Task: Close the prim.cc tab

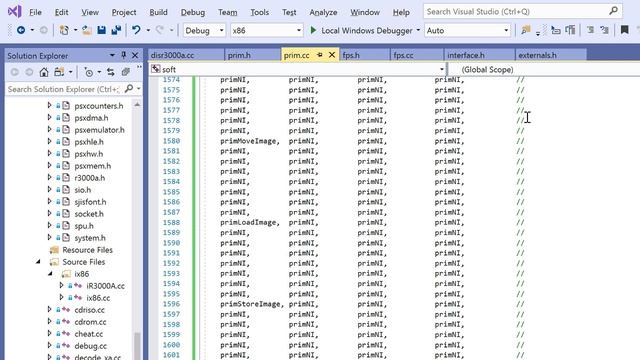Action: (x=332, y=55)
